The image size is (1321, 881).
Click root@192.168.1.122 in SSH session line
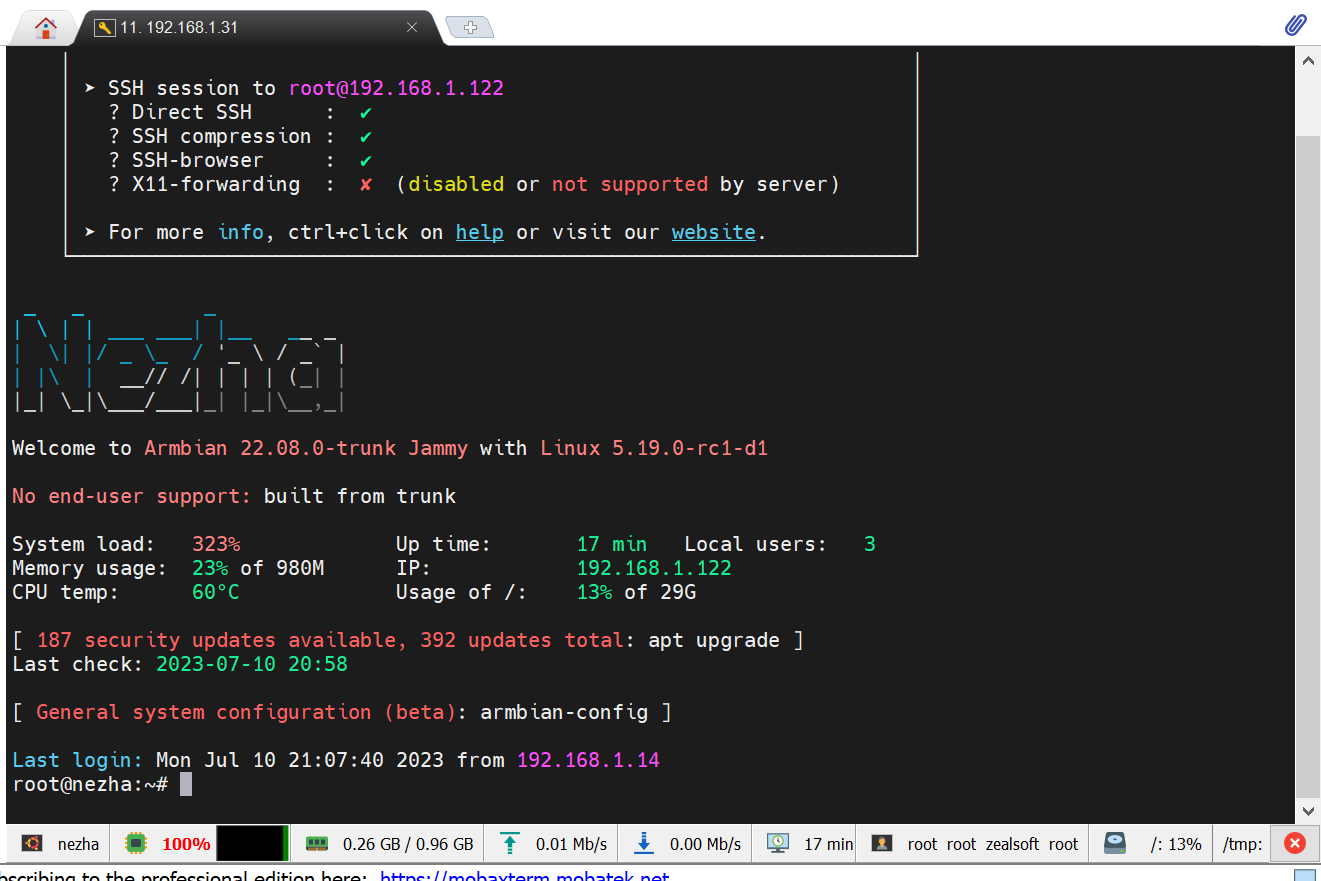396,88
